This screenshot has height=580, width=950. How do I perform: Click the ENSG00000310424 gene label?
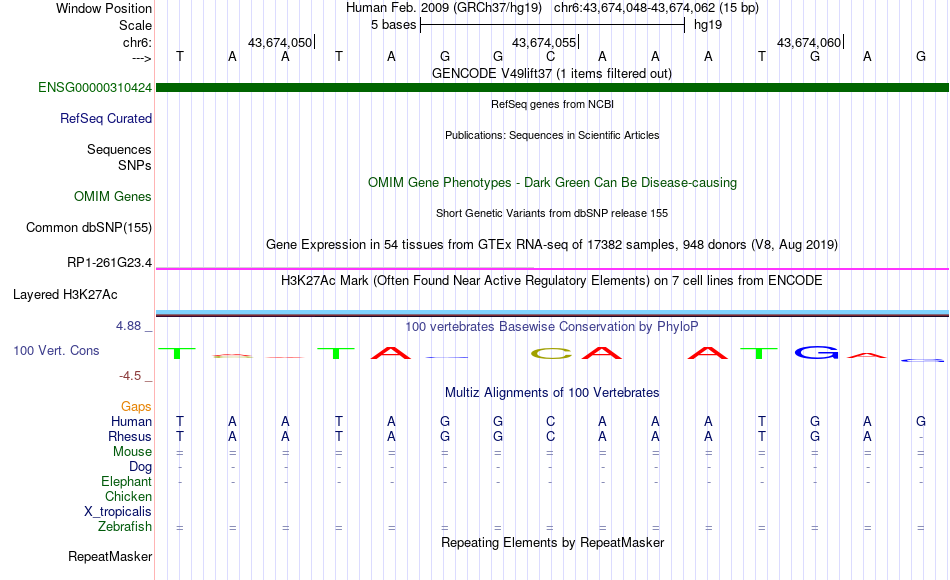coord(95,87)
